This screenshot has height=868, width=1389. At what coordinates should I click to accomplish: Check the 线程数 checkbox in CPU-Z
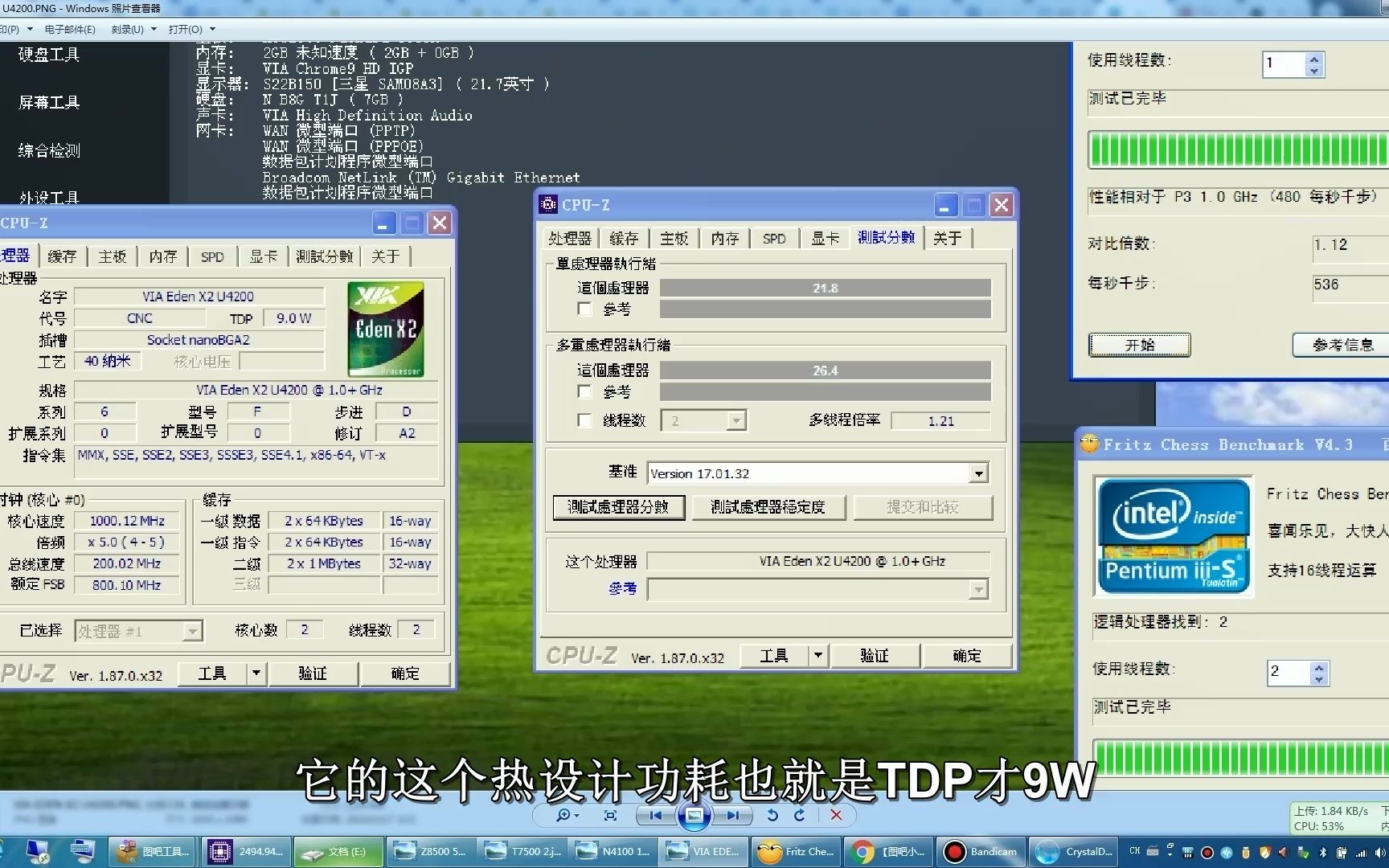tap(584, 420)
